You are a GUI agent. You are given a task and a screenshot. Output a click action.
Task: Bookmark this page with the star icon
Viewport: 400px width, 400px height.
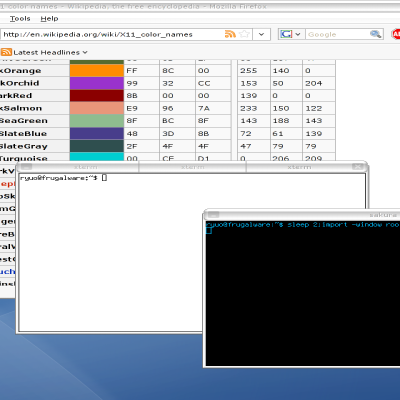click(244, 34)
